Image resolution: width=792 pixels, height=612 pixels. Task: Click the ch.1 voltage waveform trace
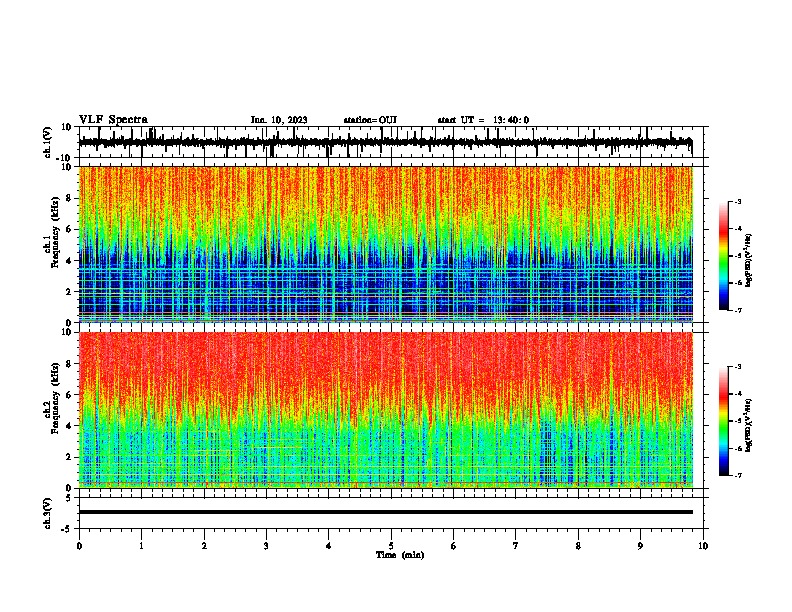click(385, 142)
